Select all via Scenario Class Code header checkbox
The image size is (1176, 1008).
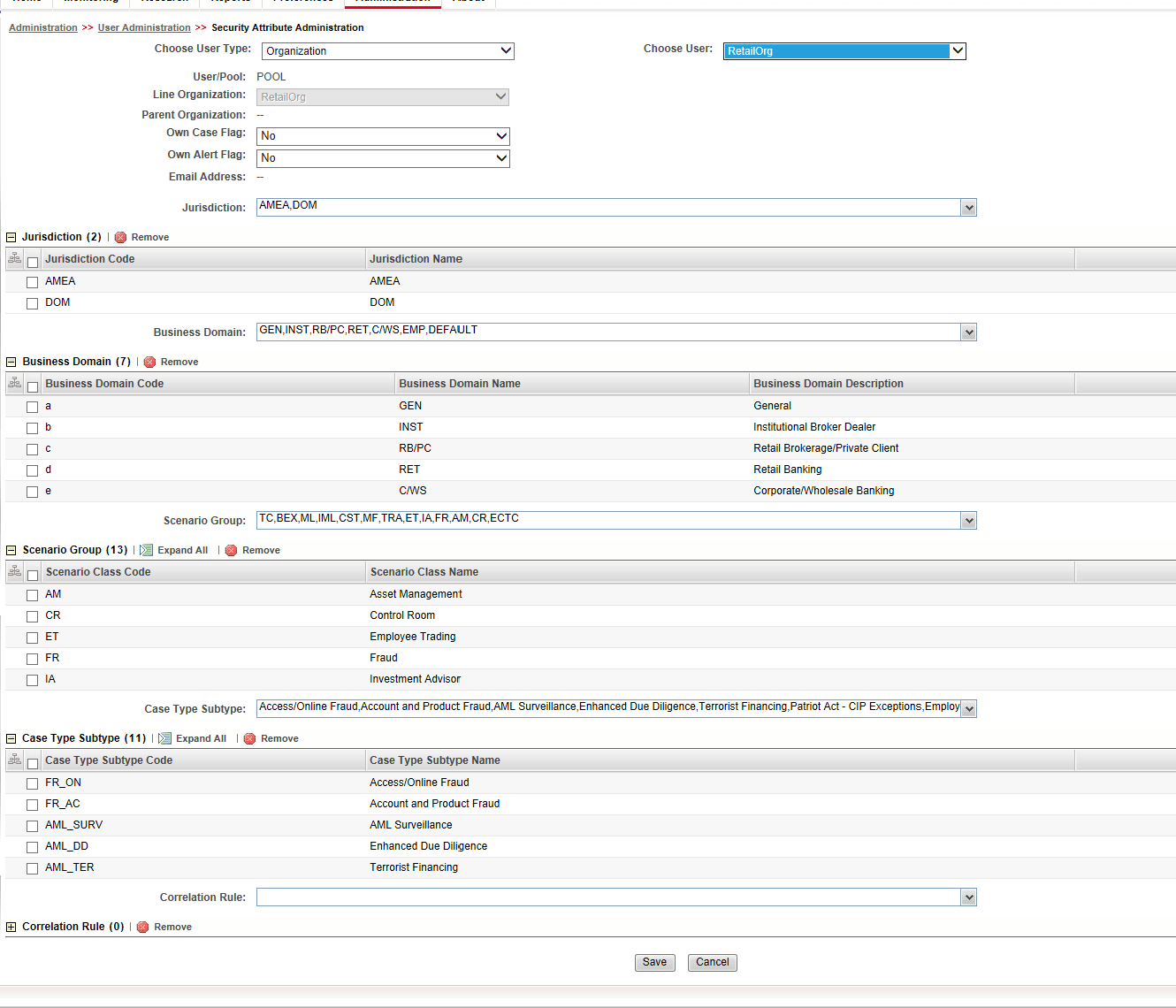point(33,575)
